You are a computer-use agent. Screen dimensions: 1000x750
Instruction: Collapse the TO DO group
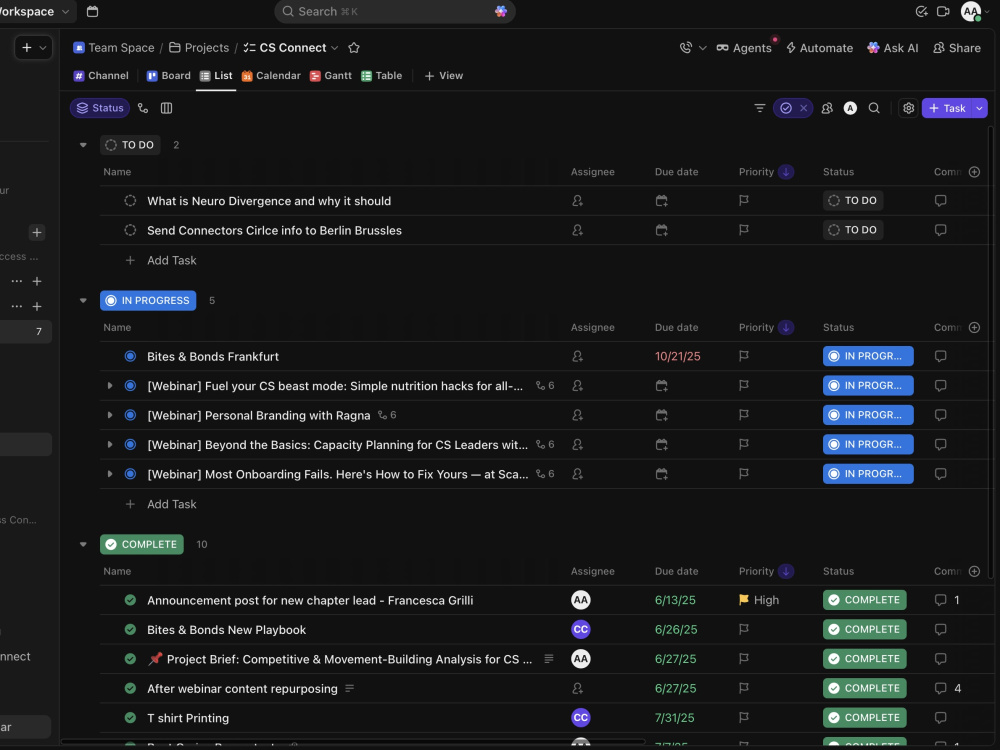83,145
